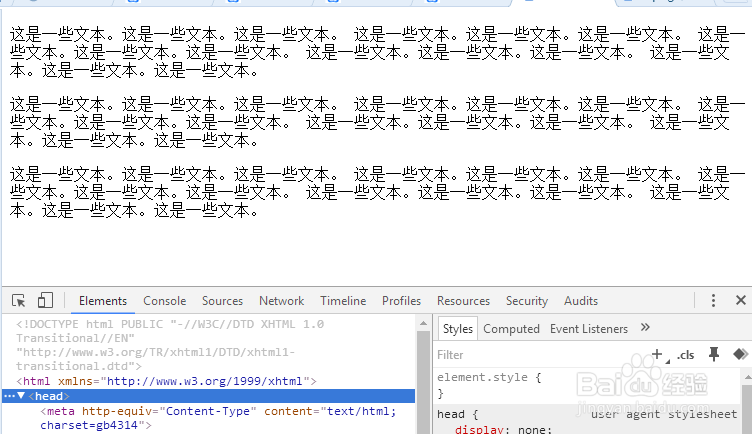Image resolution: width=752 pixels, height=434 pixels.
Task: Click the scroll-up arrow of Elements pane
Action: pos(423,324)
